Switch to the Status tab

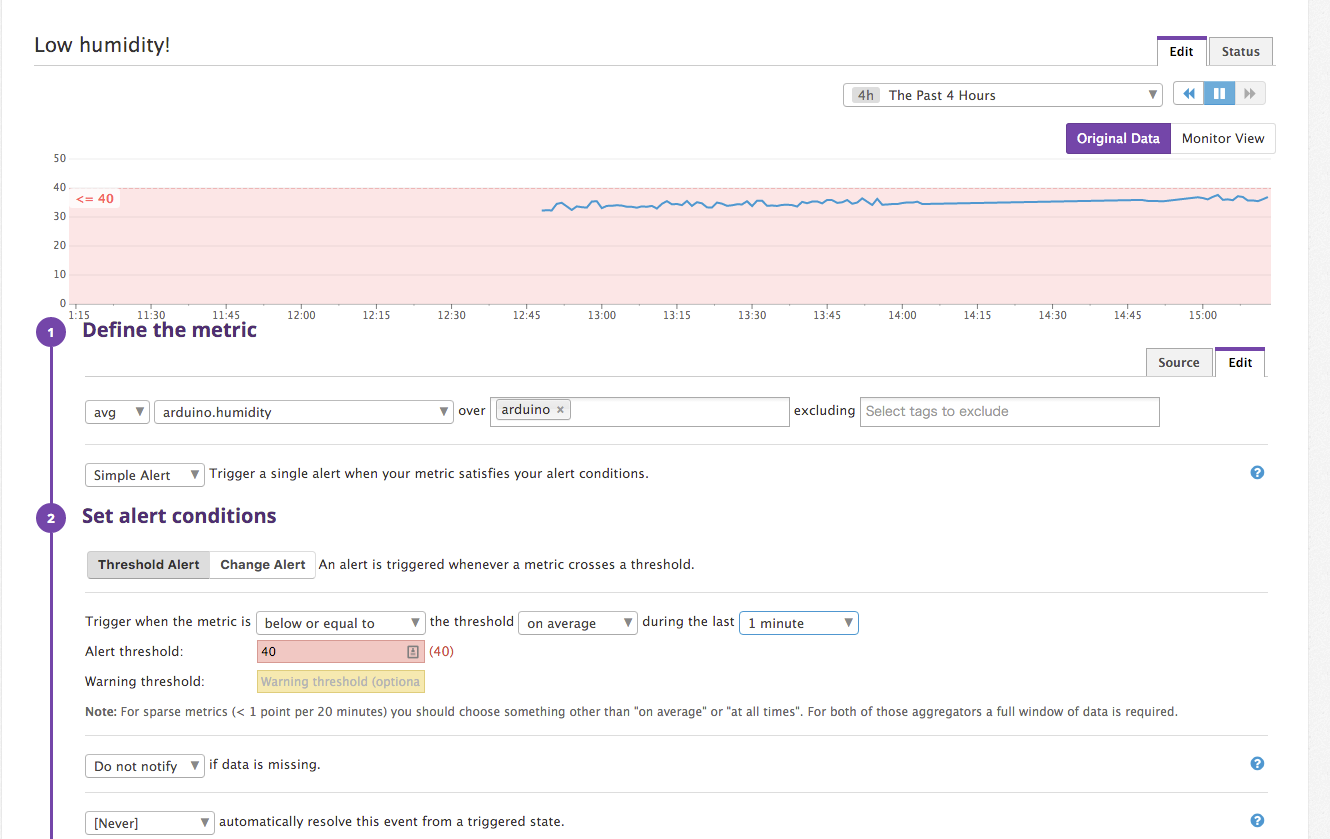(1240, 52)
